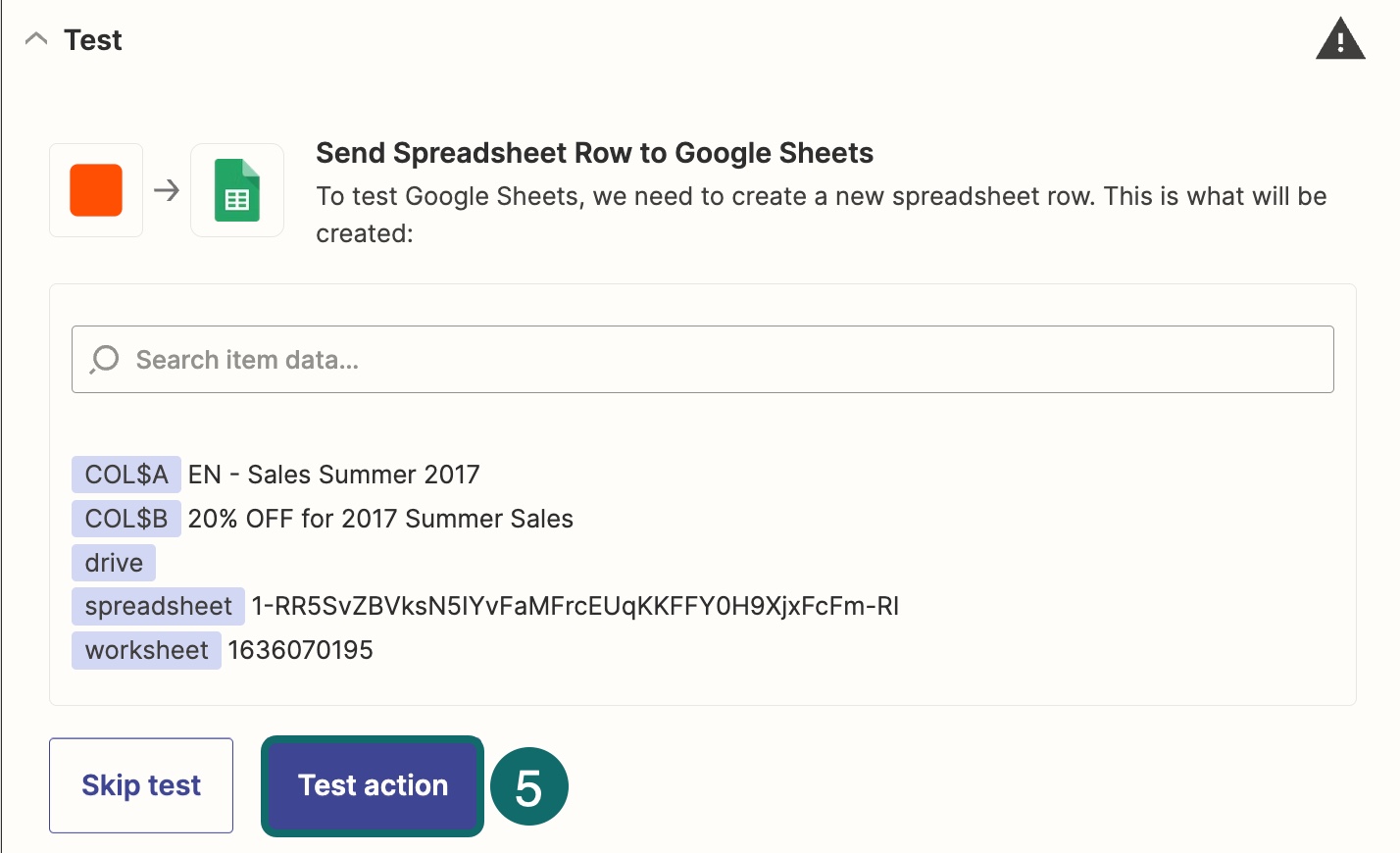Click the drive field tag
The width and height of the screenshot is (1400, 853).
114,563
